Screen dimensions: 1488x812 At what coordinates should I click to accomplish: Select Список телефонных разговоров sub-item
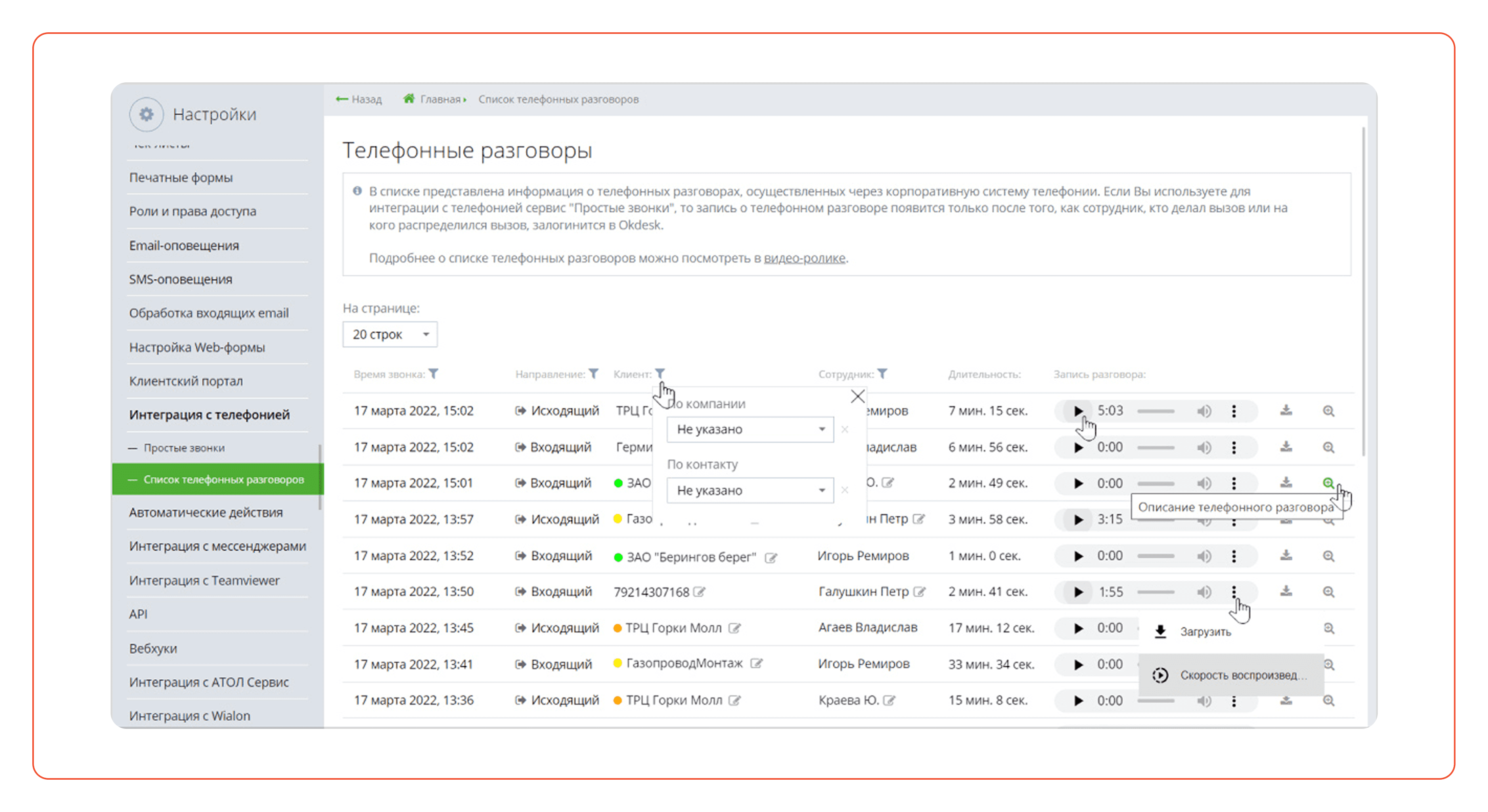(217, 479)
